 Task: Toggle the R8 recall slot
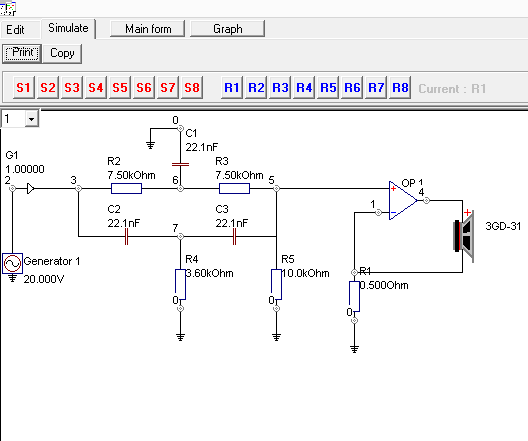click(400, 88)
